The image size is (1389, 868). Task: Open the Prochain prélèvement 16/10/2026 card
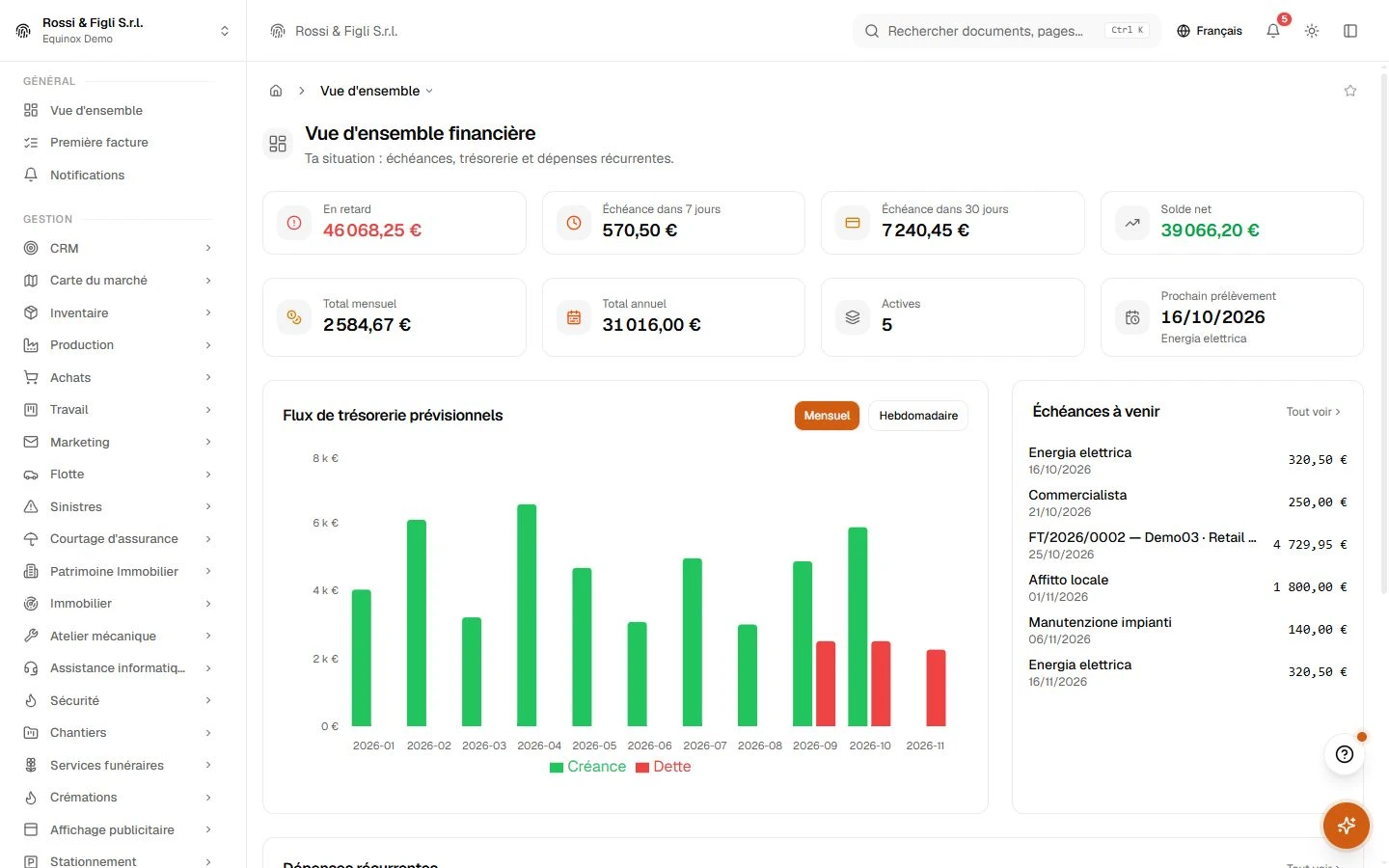1232,317
